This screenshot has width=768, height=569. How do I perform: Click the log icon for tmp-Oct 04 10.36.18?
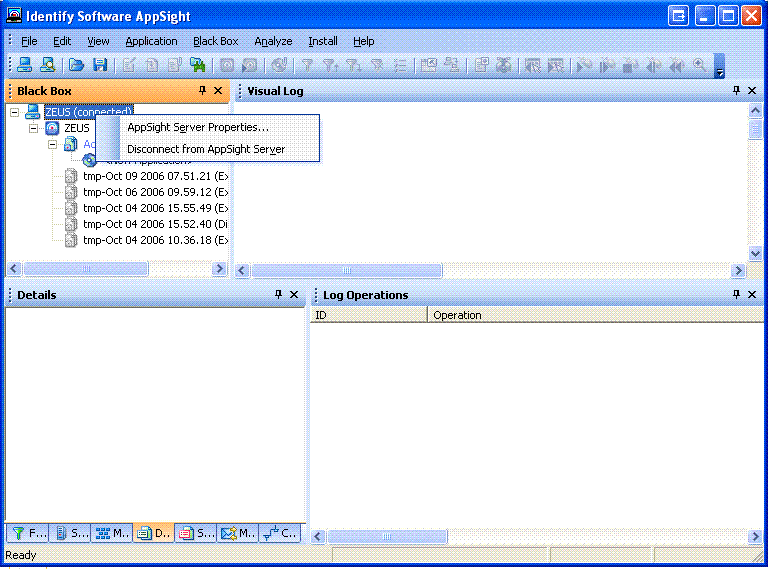72,240
